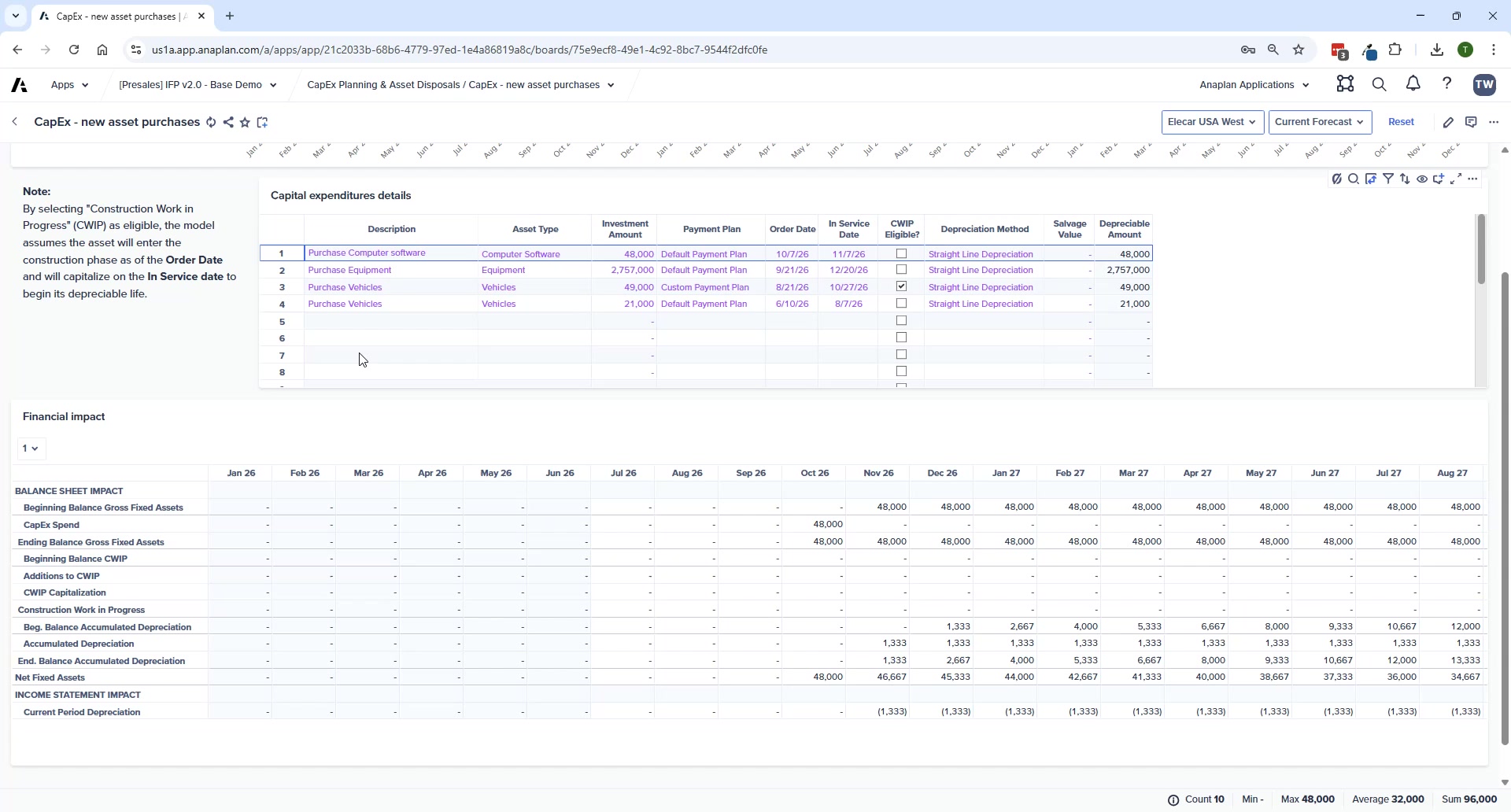This screenshot has height=812, width=1511.
Task: Open the page edit pencil icon
Action: [x=1448, y=122]
